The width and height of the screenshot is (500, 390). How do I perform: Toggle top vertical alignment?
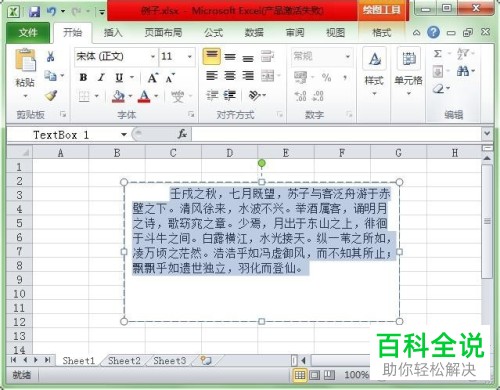pos(211,56)
